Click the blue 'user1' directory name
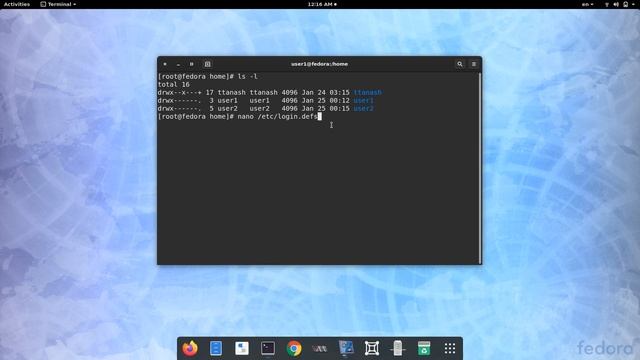640x360 pixels. pos(364,100)
